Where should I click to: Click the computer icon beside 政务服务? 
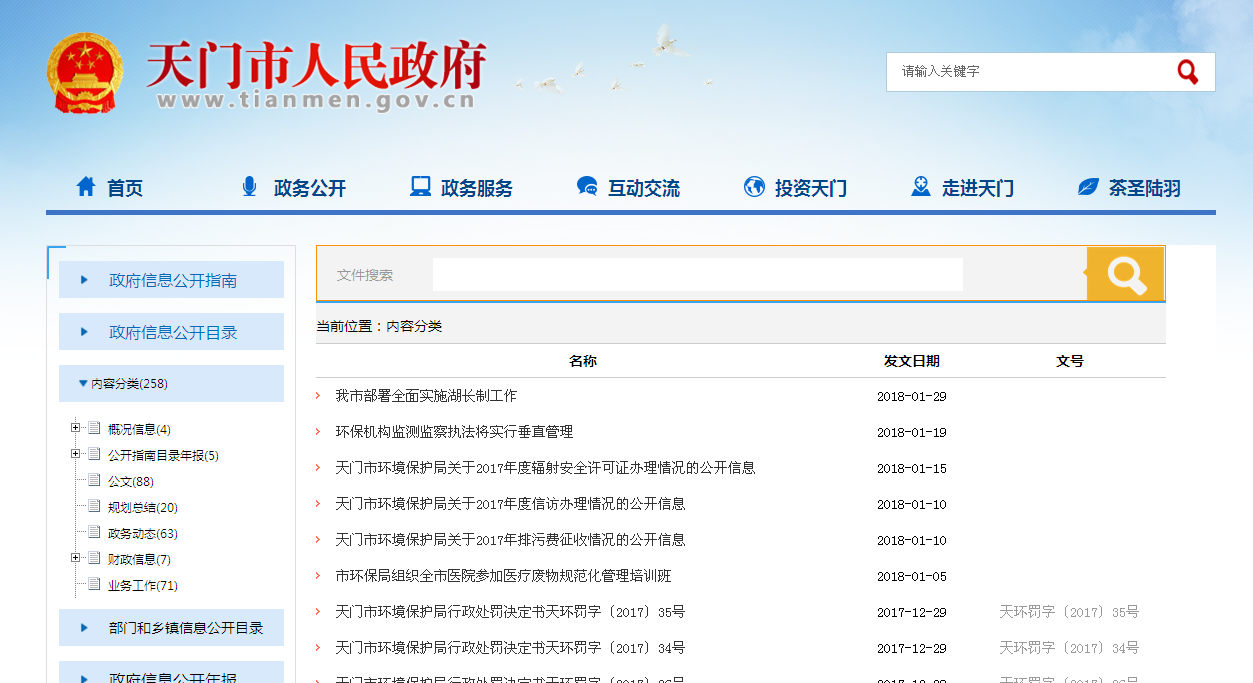click(x=420, y=187)
